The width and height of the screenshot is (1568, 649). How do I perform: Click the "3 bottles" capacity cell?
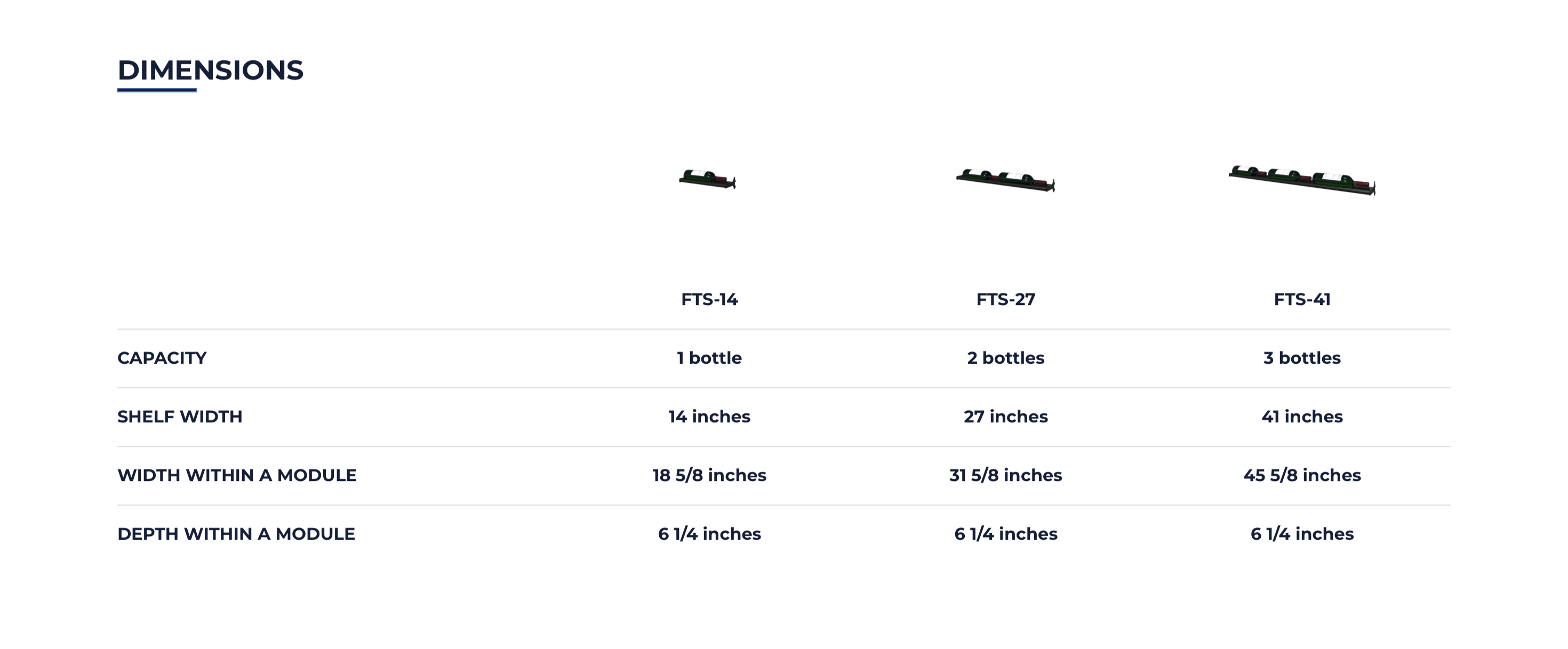[1302, 358]
